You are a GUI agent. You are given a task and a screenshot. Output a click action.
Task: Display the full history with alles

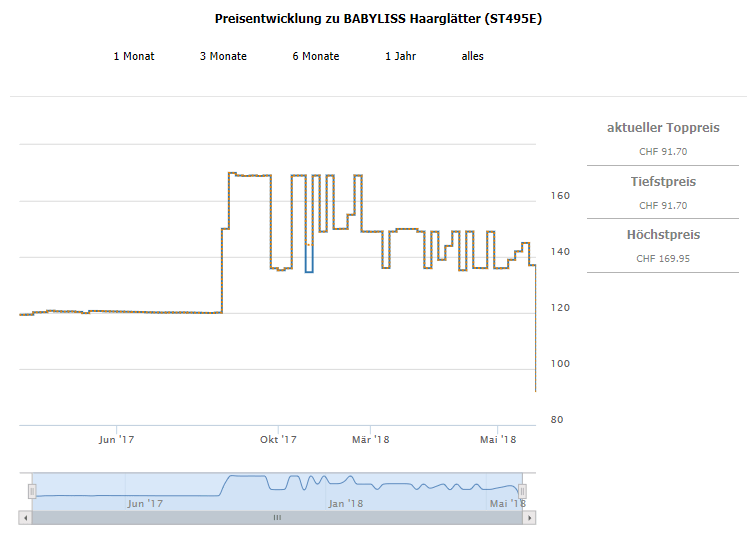(472, 56)
